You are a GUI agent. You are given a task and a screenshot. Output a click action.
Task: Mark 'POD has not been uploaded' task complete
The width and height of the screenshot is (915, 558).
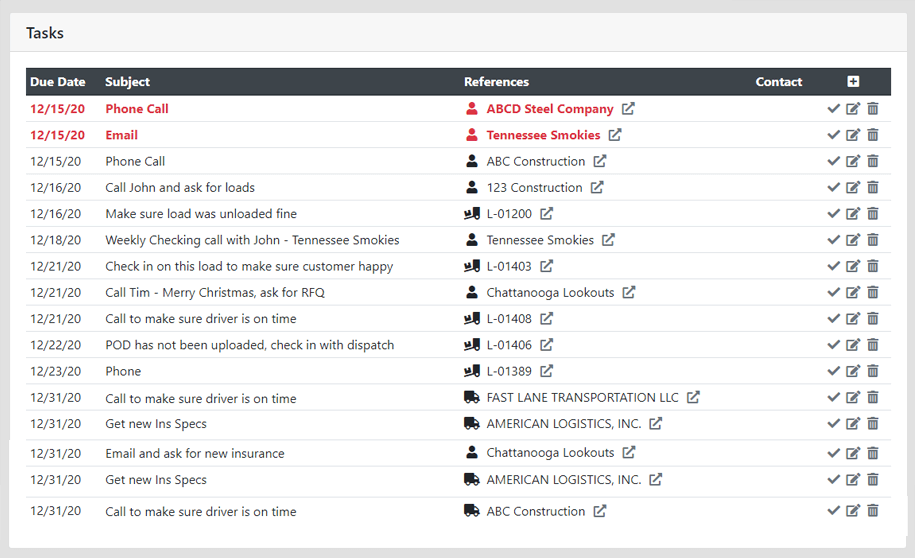click(833, 345)
